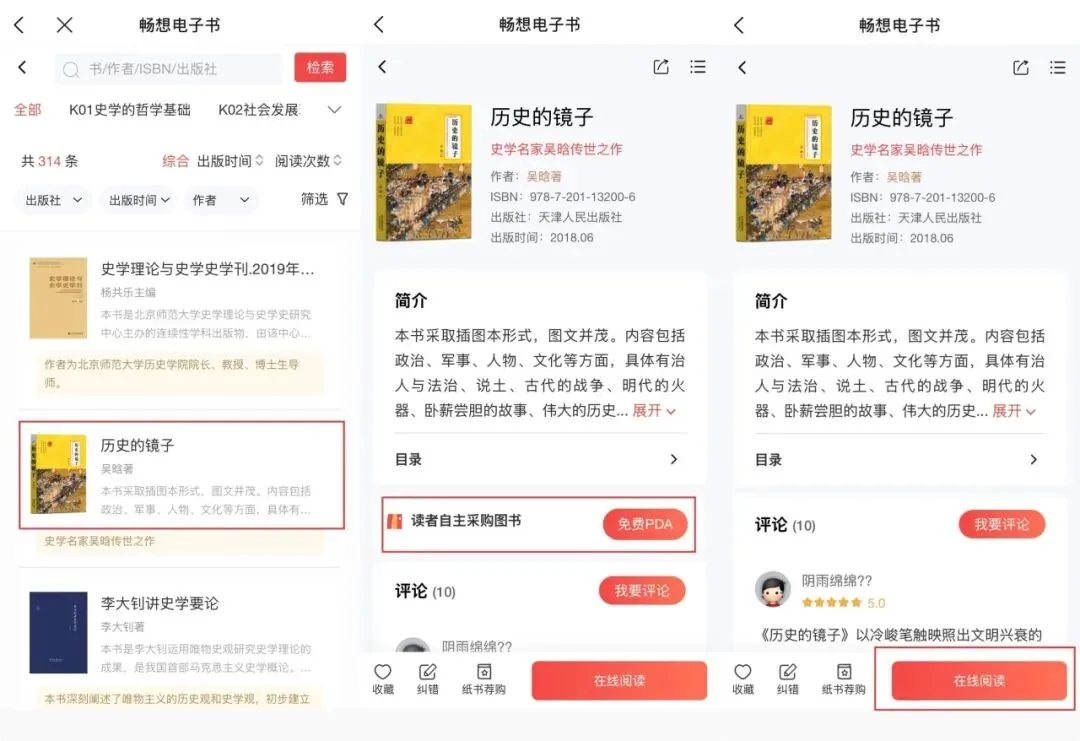The image size is (1080, 741).
Task: Tap the 纠错 edit icon in right panel
Action: [787, 671]
